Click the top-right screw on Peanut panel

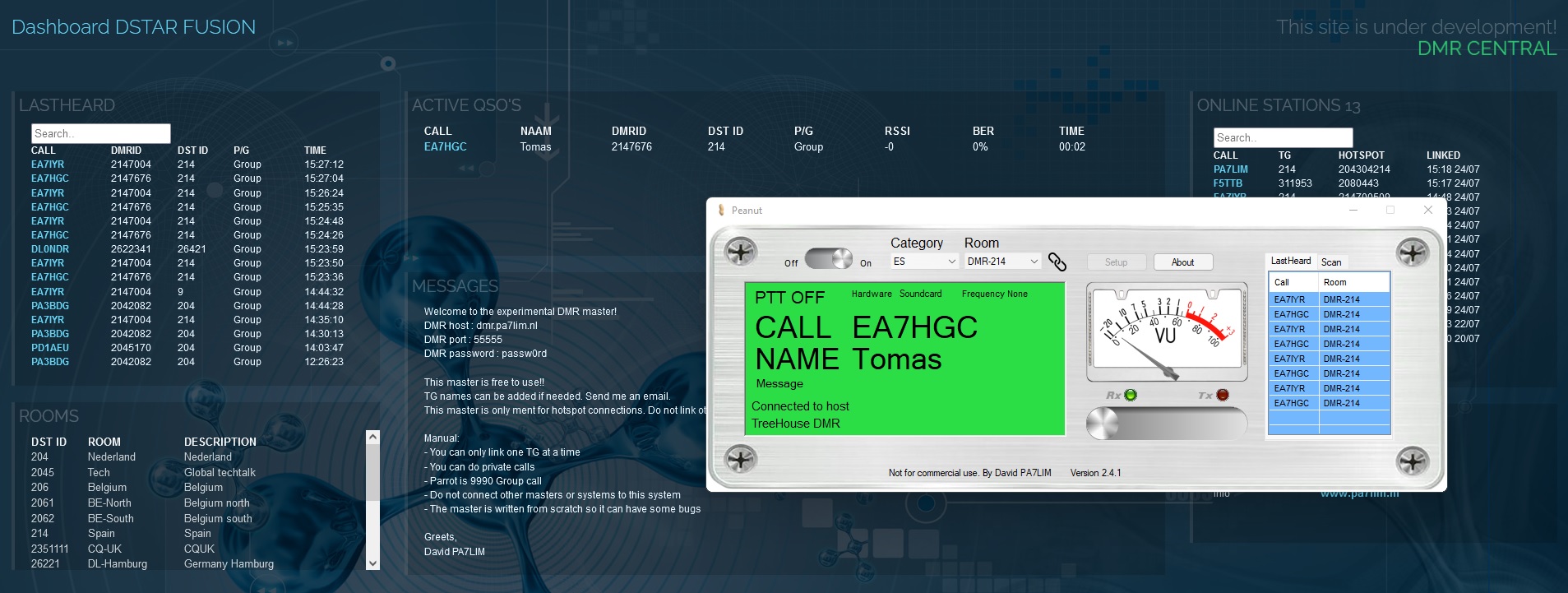1413,252
